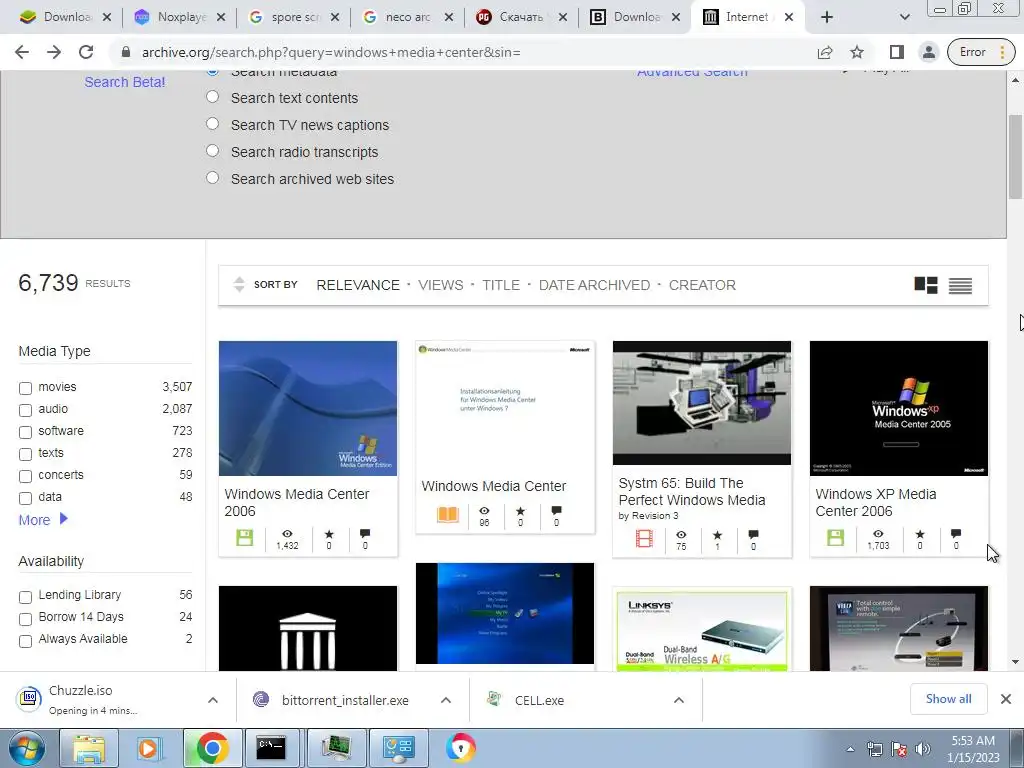Select Search text contents option

pos(212,97)
